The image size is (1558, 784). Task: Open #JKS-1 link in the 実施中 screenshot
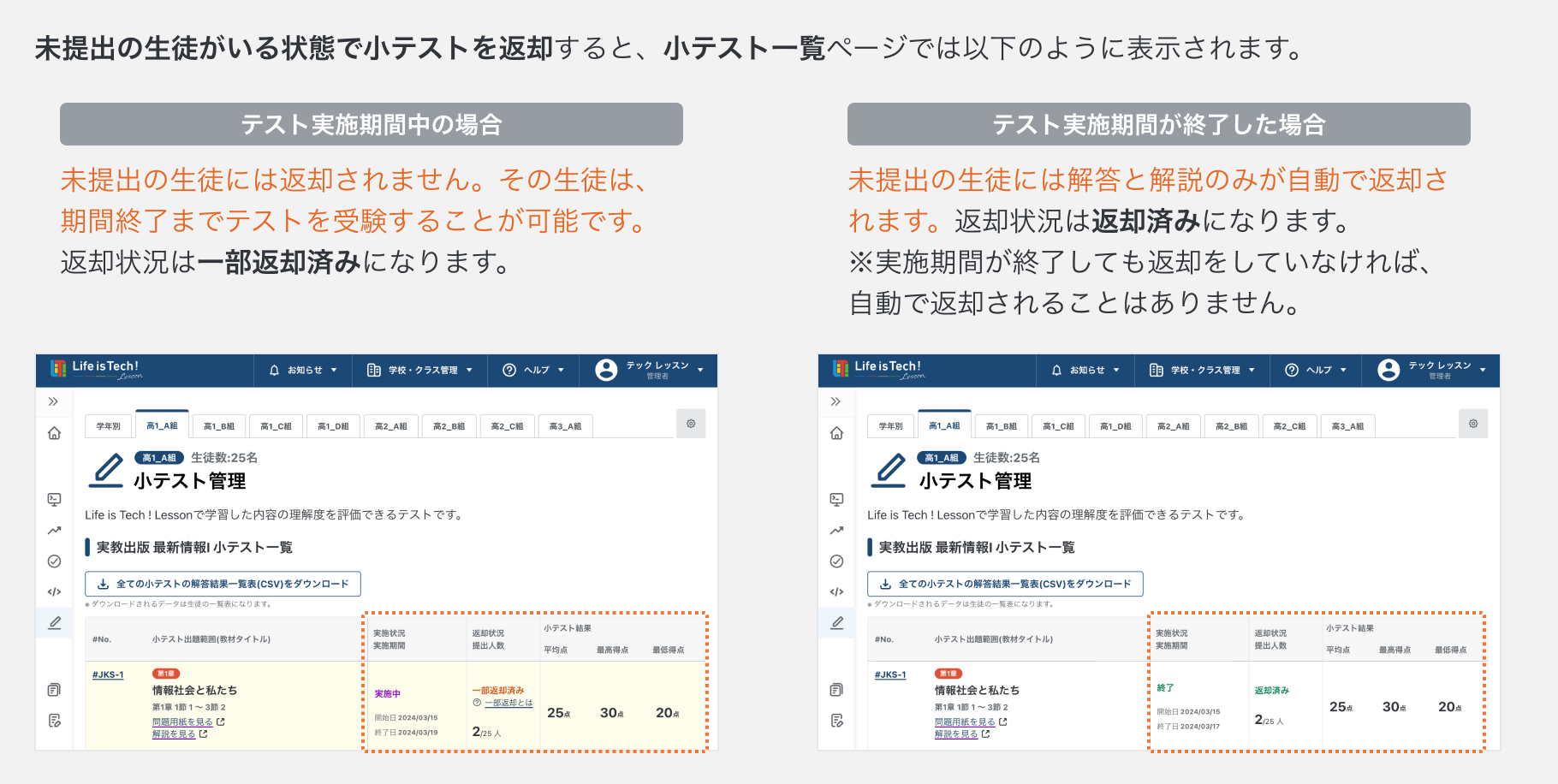pyautogui.click(x=108, y=674)
